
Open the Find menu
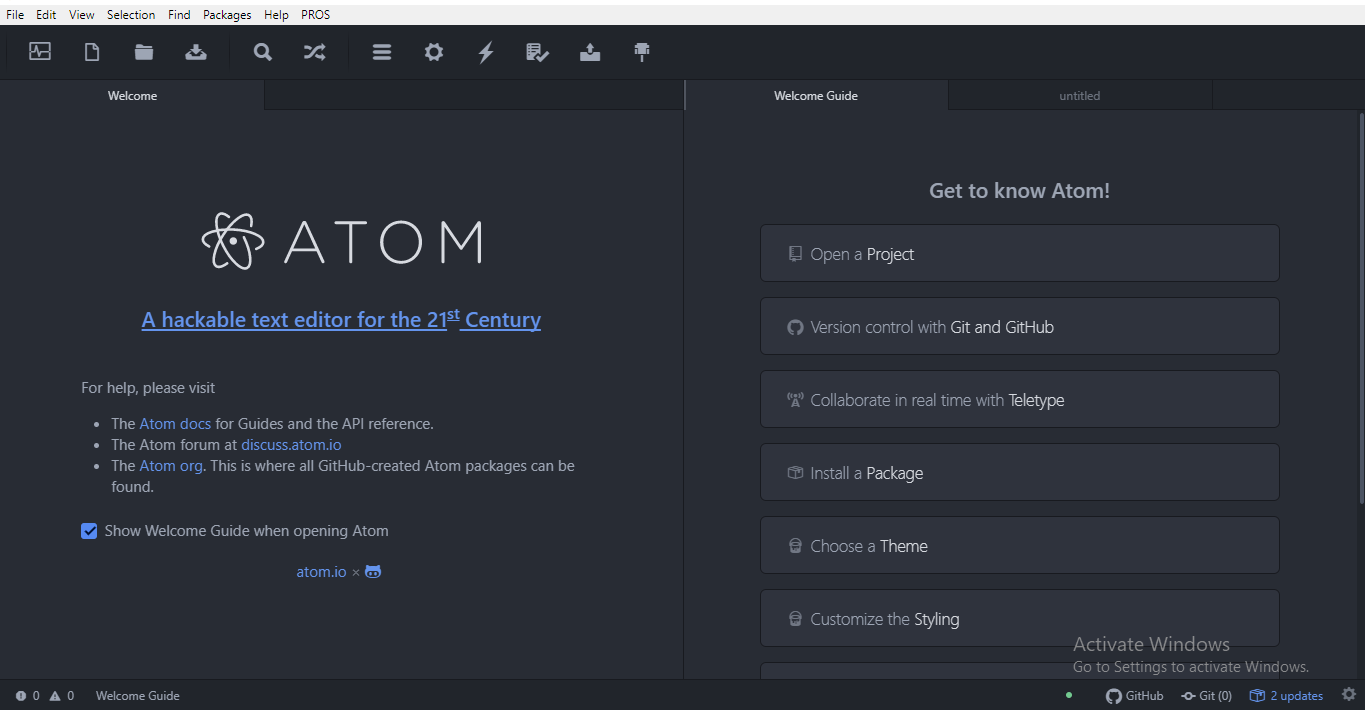[x=179, y=15]
